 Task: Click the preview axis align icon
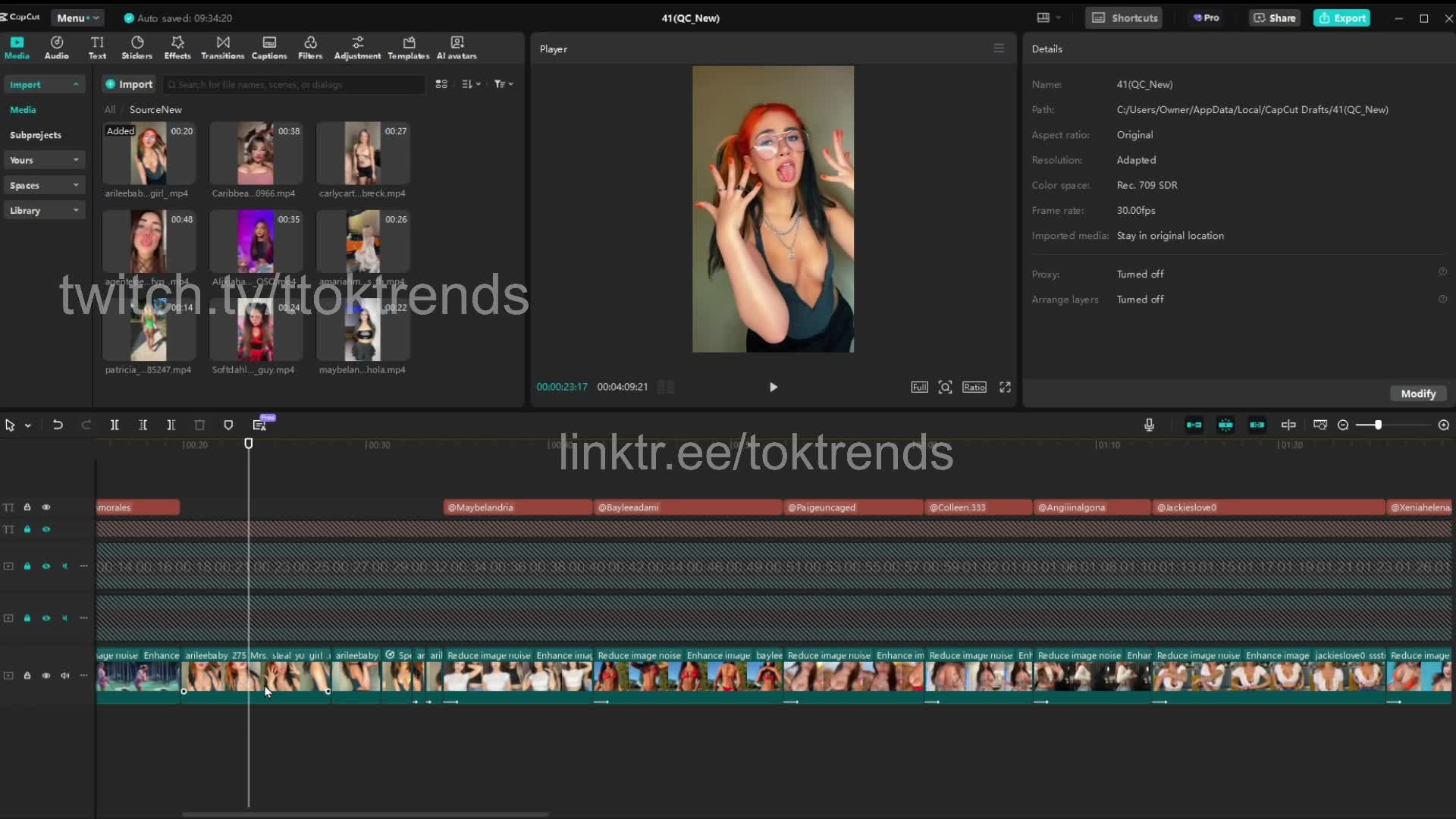[1288, 425]
